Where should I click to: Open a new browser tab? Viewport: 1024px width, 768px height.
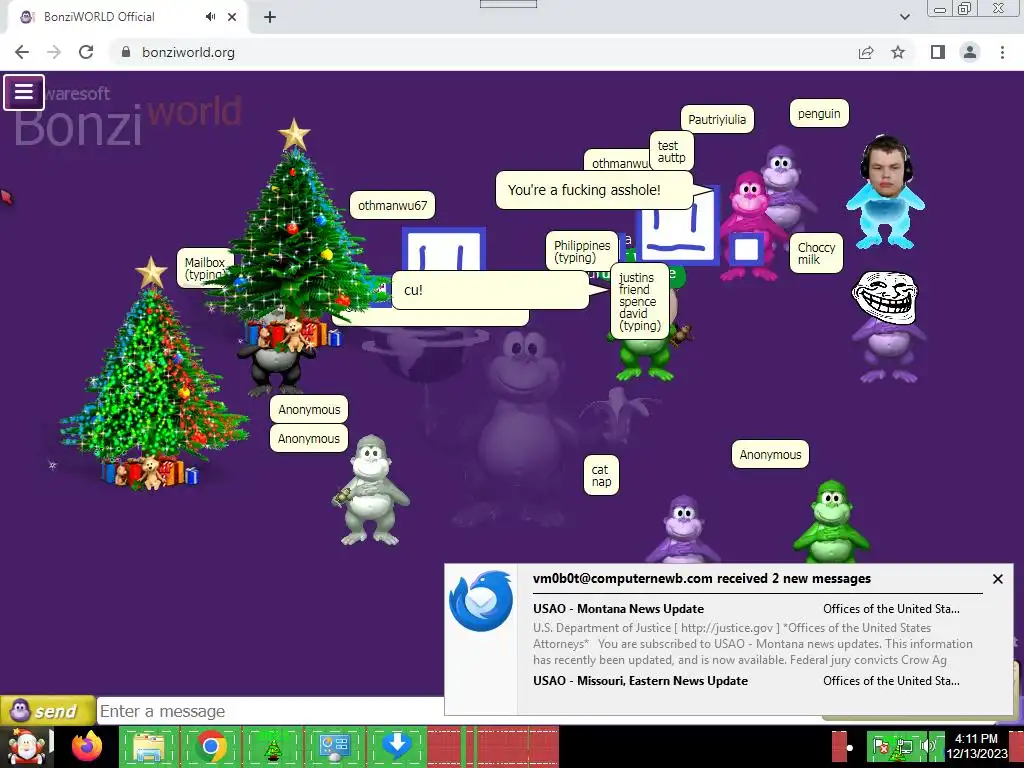tap(270, 17)
